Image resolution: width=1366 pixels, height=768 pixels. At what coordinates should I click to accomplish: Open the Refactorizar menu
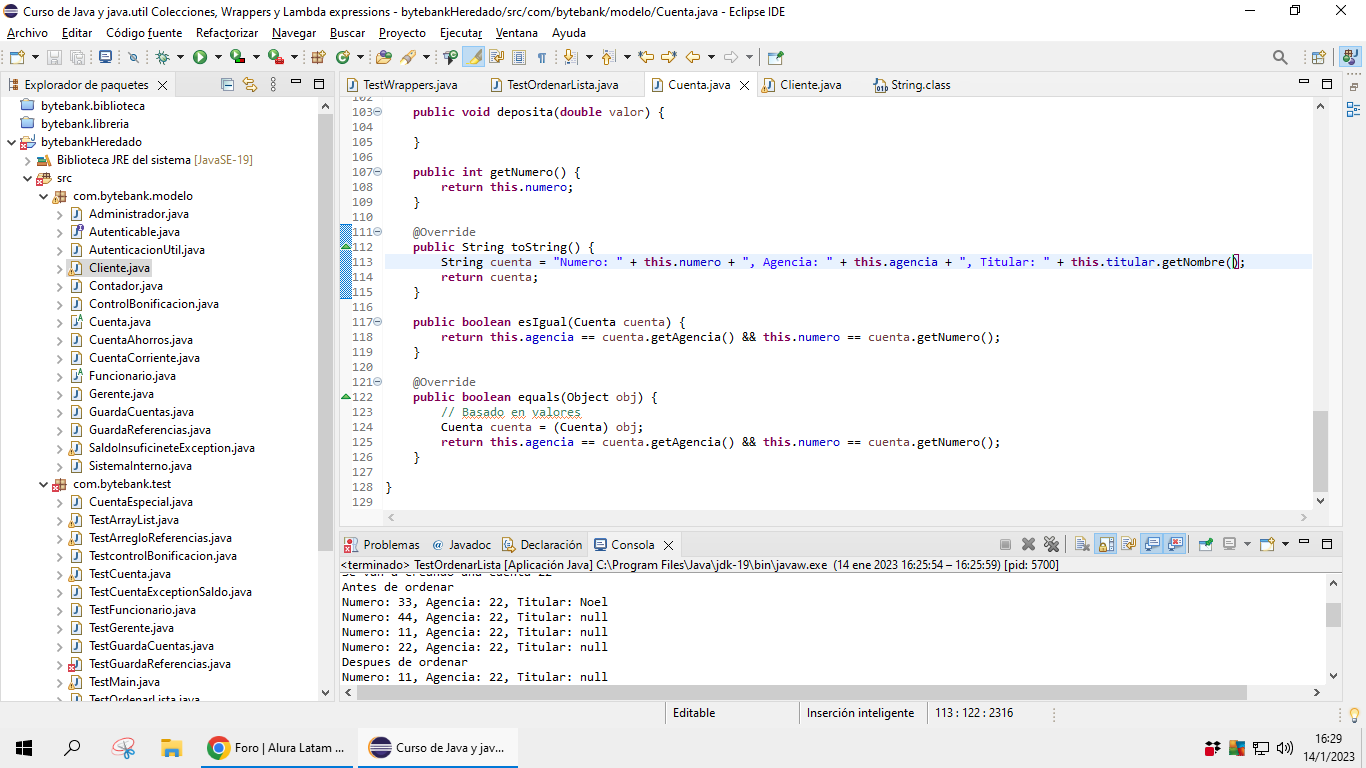[x=227, y=33]
